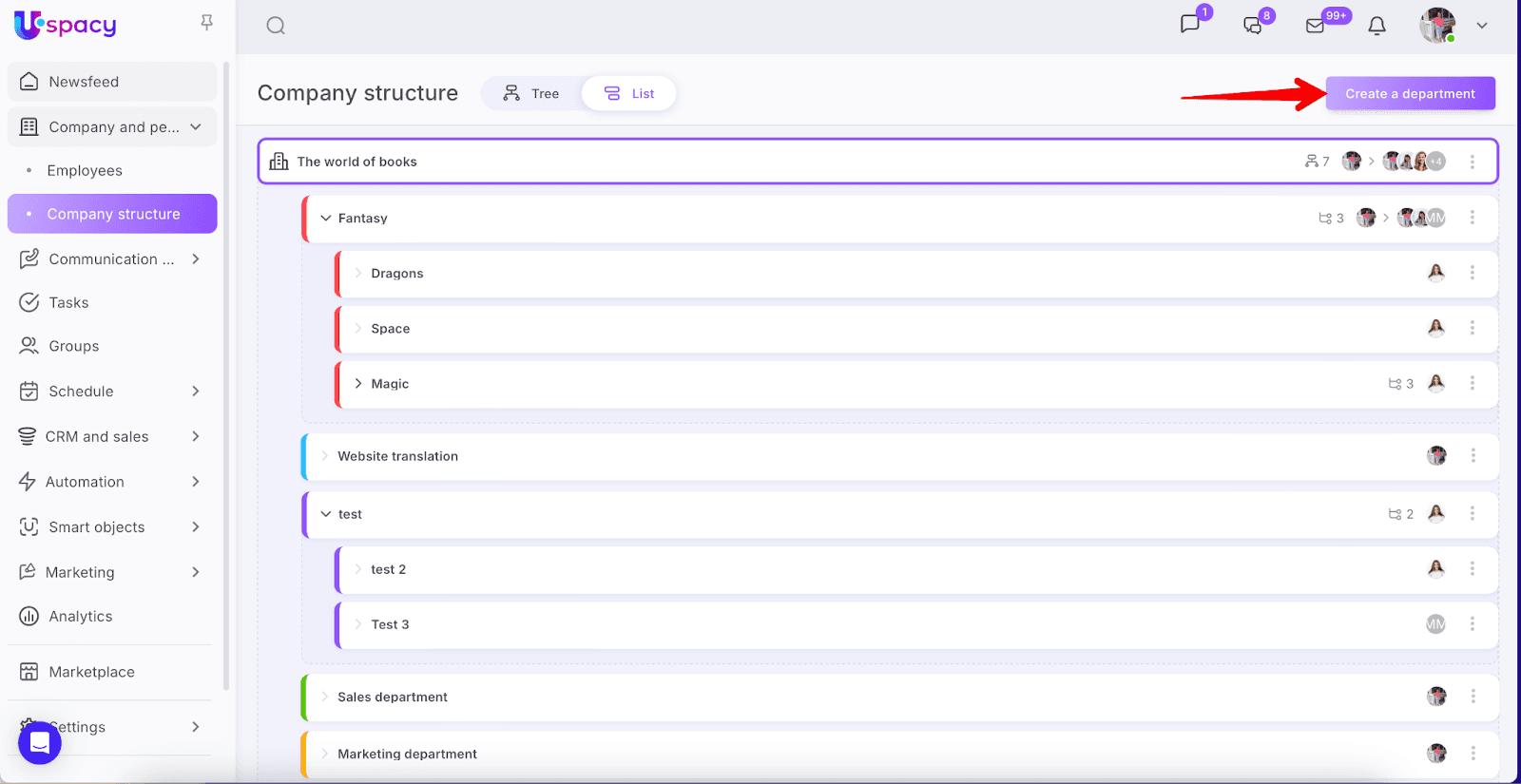Open the mail inbox icon
The image size is (1521, 784).
click(x=1316, y=26)
